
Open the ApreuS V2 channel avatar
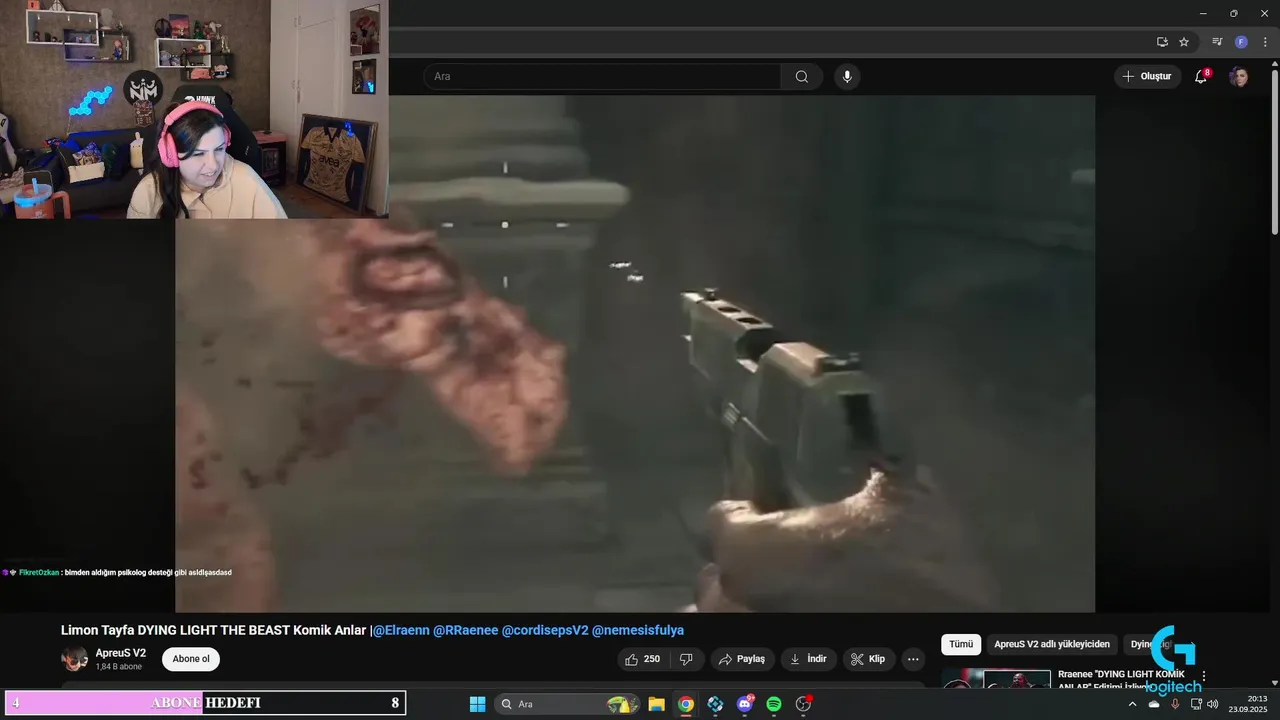(74, 659)
